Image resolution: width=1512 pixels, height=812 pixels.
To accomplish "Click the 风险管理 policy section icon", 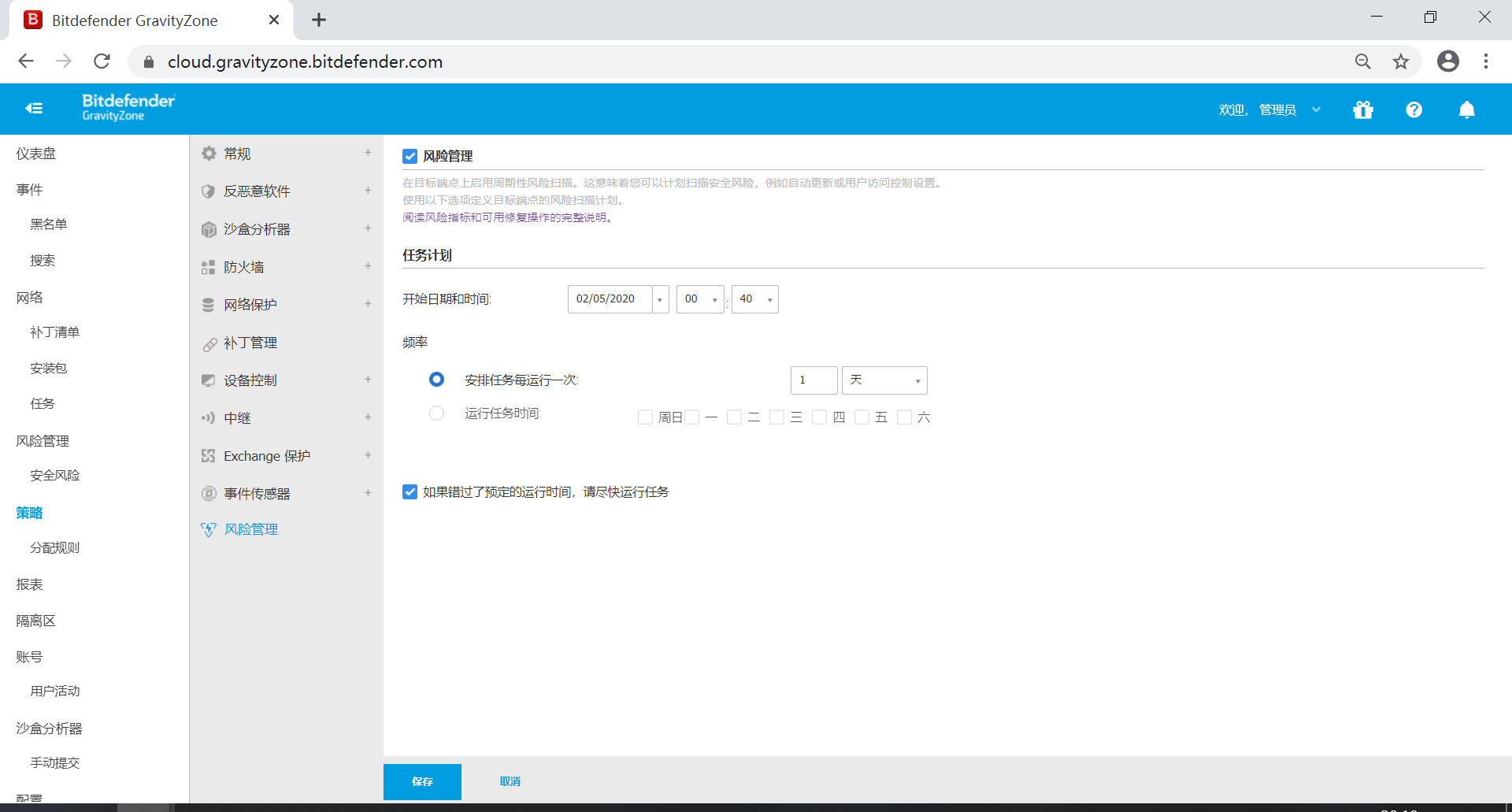I will (208, 529).
